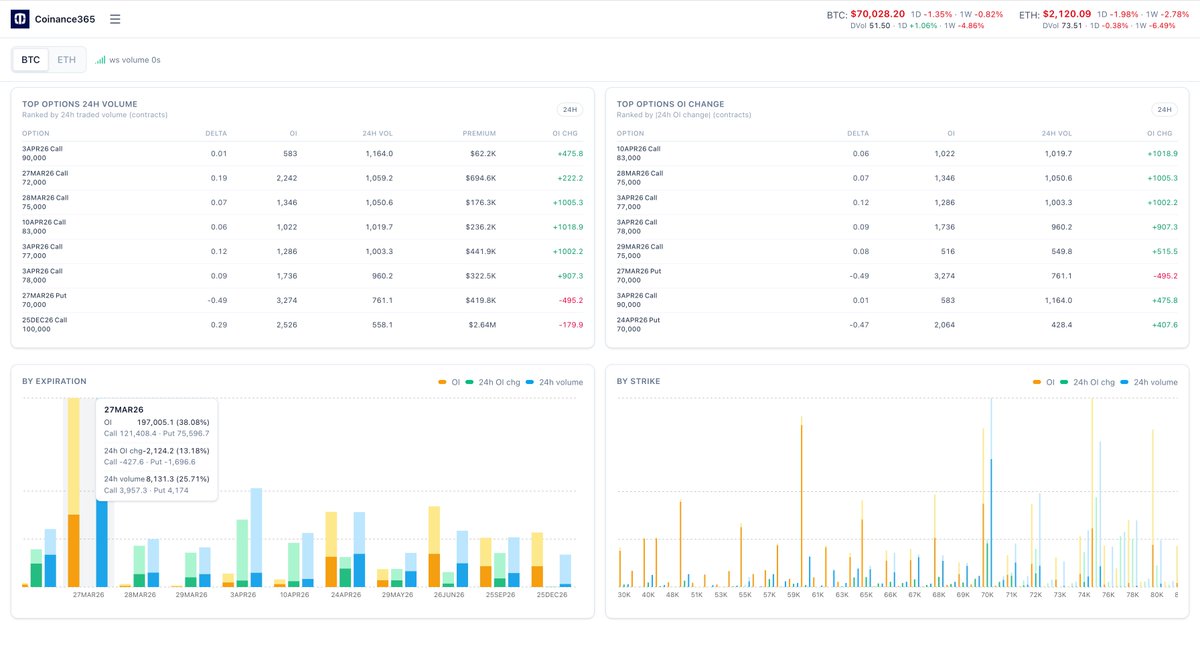This screenshot has height=646, width=1200.
Task: Toggle OI legend in By Expiration chart
Action: pyautogui.click(x=449, y=382)
